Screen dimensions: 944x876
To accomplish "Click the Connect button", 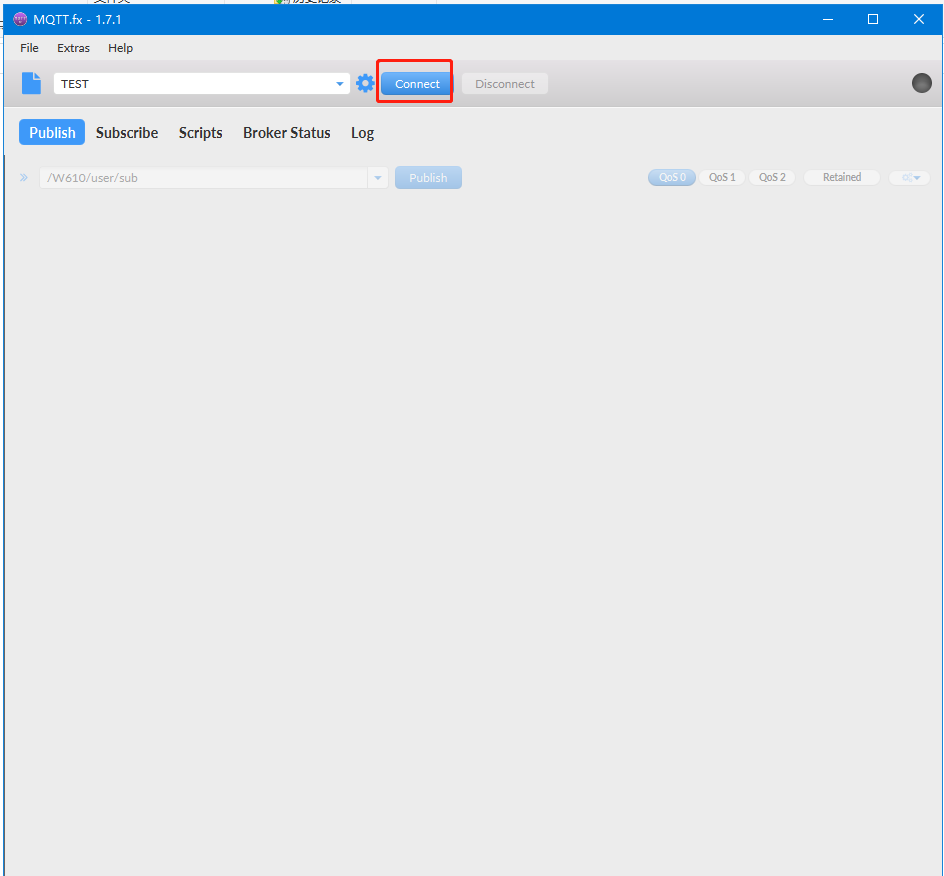I will click(x=417, y=84).
